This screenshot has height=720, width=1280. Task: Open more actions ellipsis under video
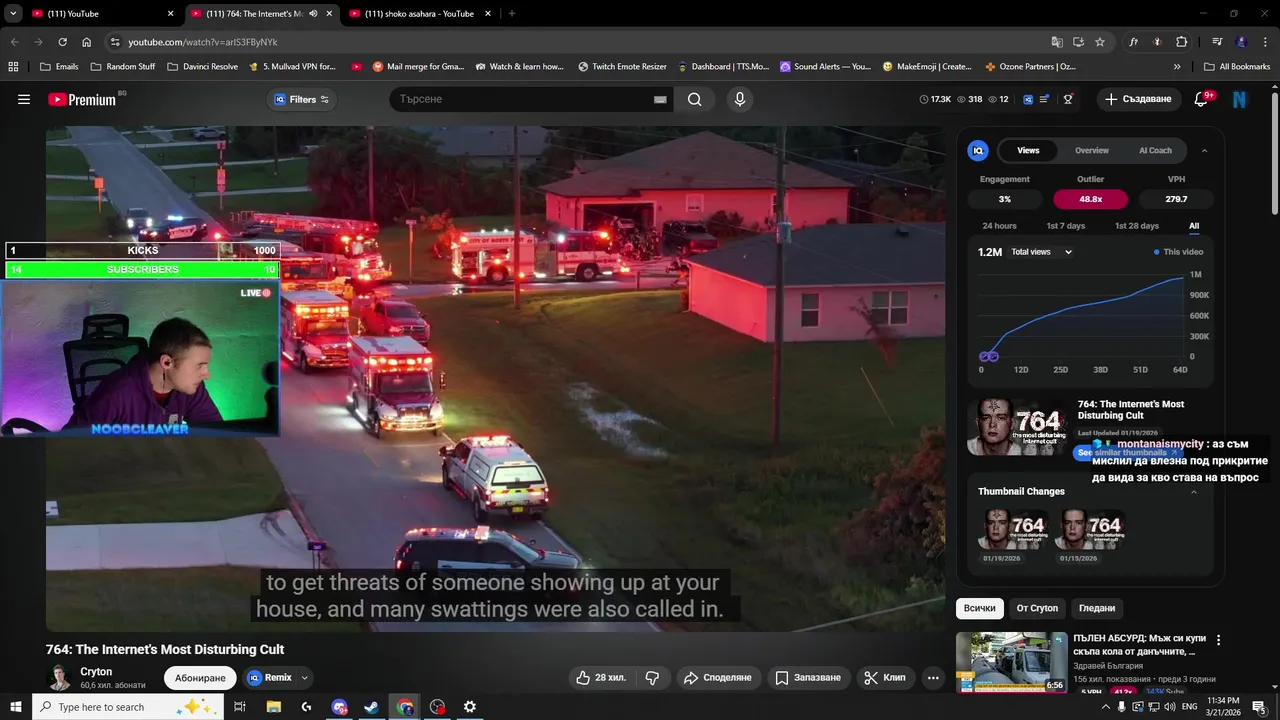point(933,677)
